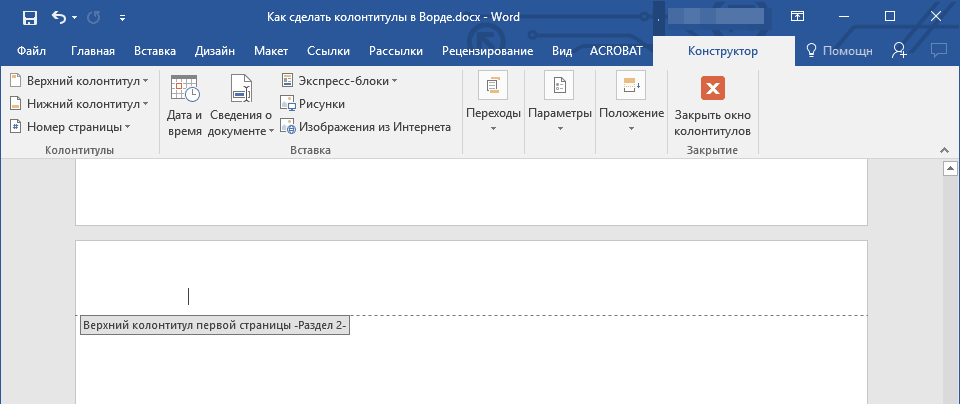Open the Navigation (Переходы) group
The width and height of the screenshot is (960, 404).
(494, 107)
